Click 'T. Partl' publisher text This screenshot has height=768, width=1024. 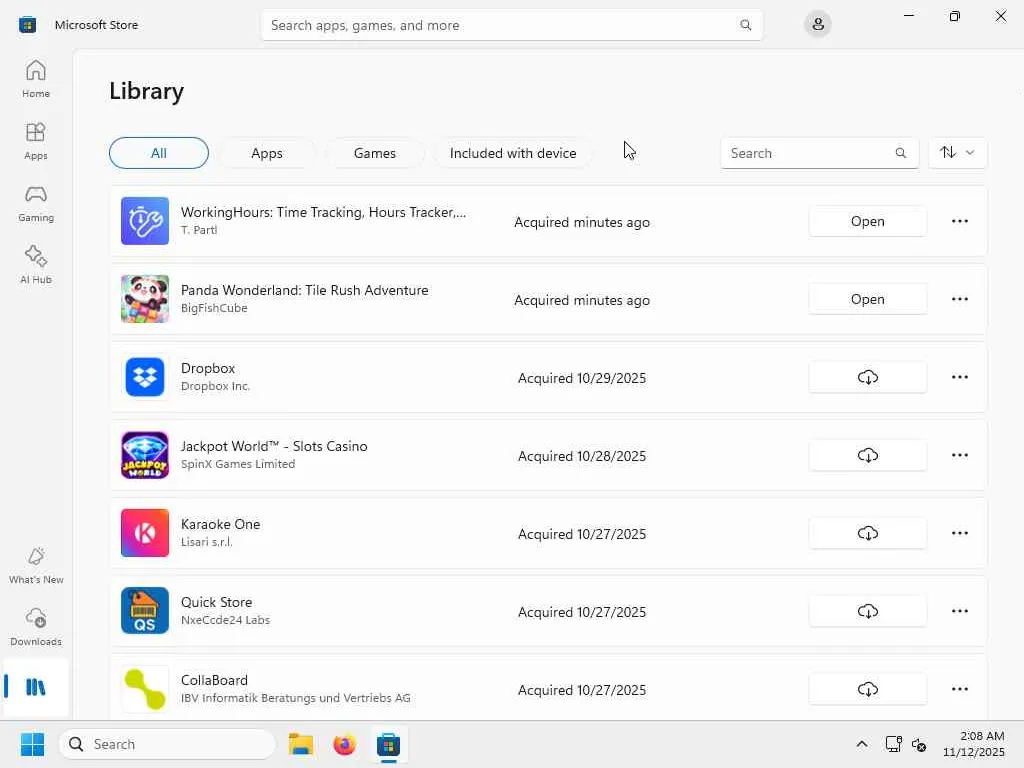[199, 230]
